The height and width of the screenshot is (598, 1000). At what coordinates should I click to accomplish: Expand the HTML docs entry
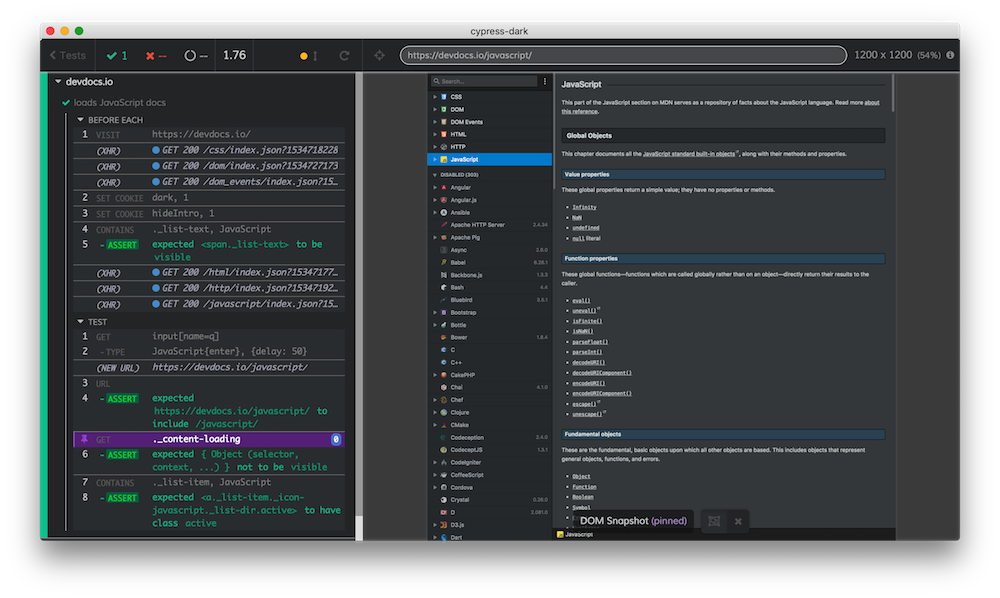tap(435, 135)
